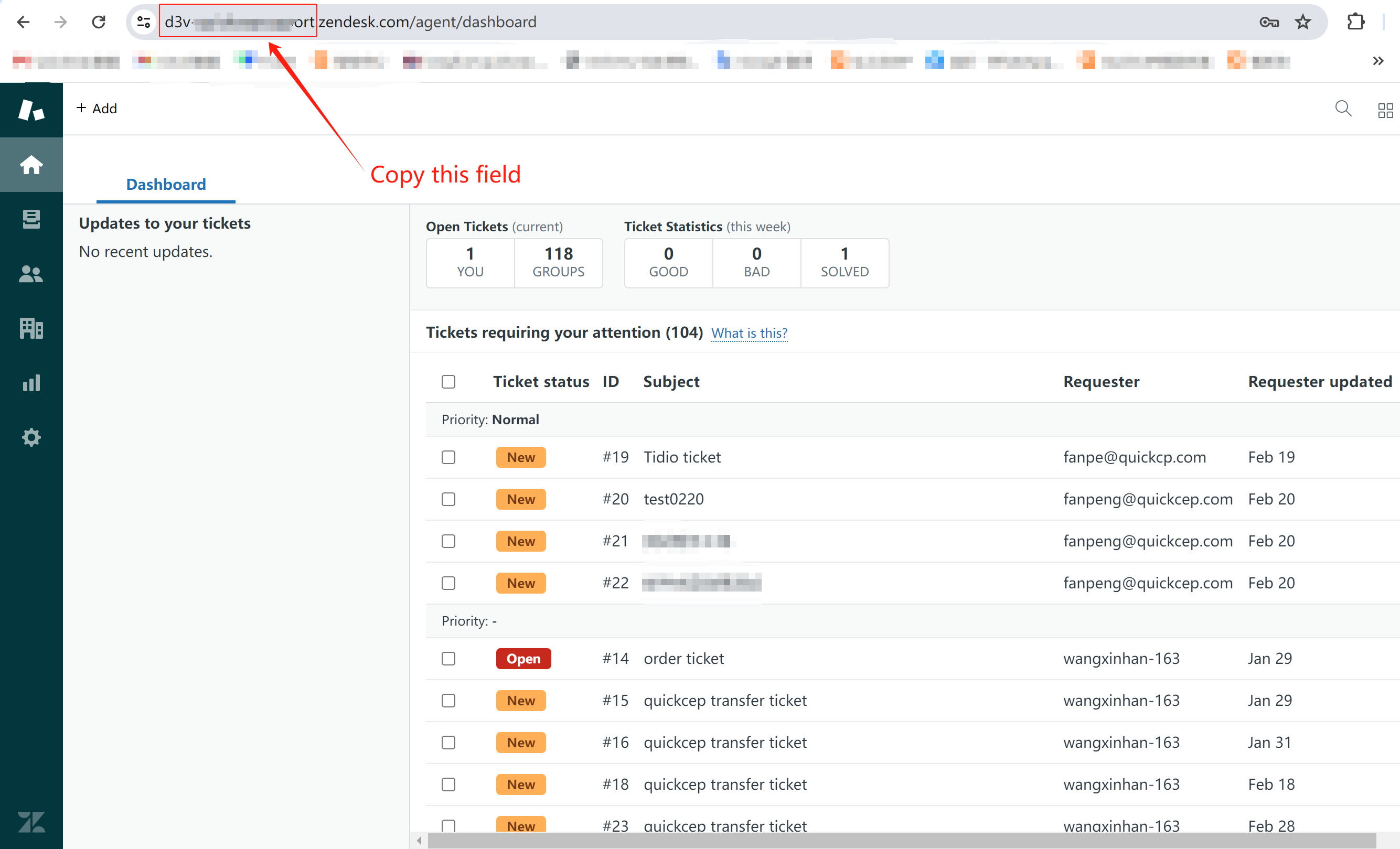
Task: Reload the page
Action: click(99, 22)
